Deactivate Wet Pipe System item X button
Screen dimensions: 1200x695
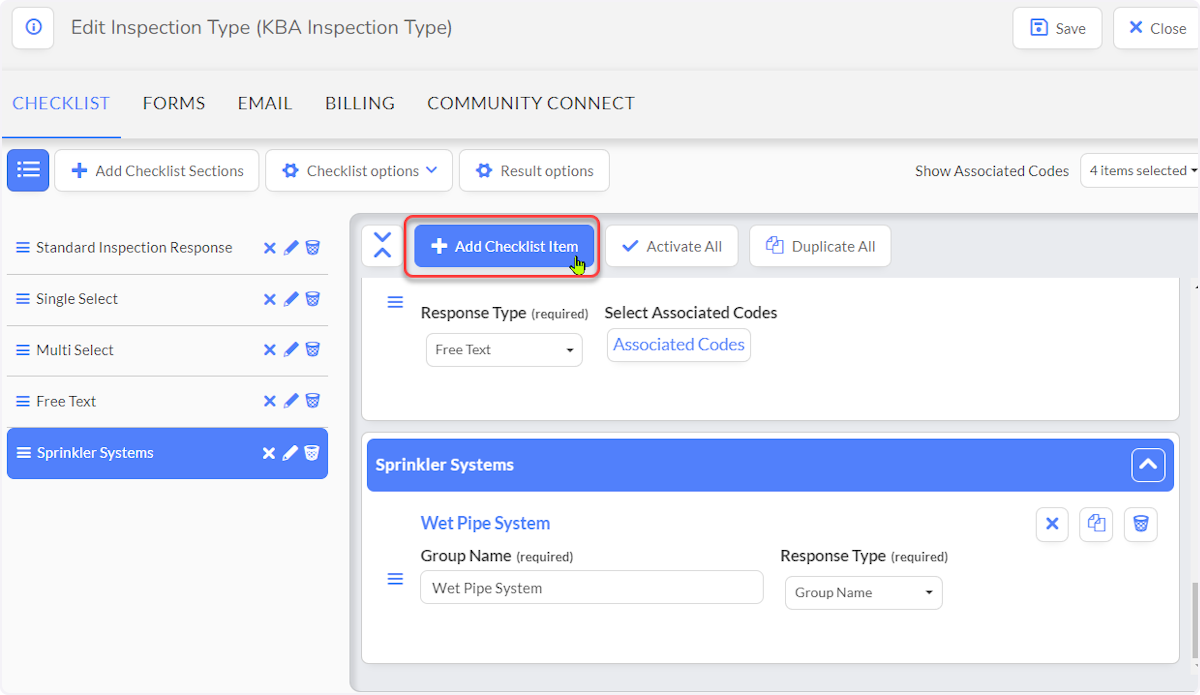(x=1052, y=524)
